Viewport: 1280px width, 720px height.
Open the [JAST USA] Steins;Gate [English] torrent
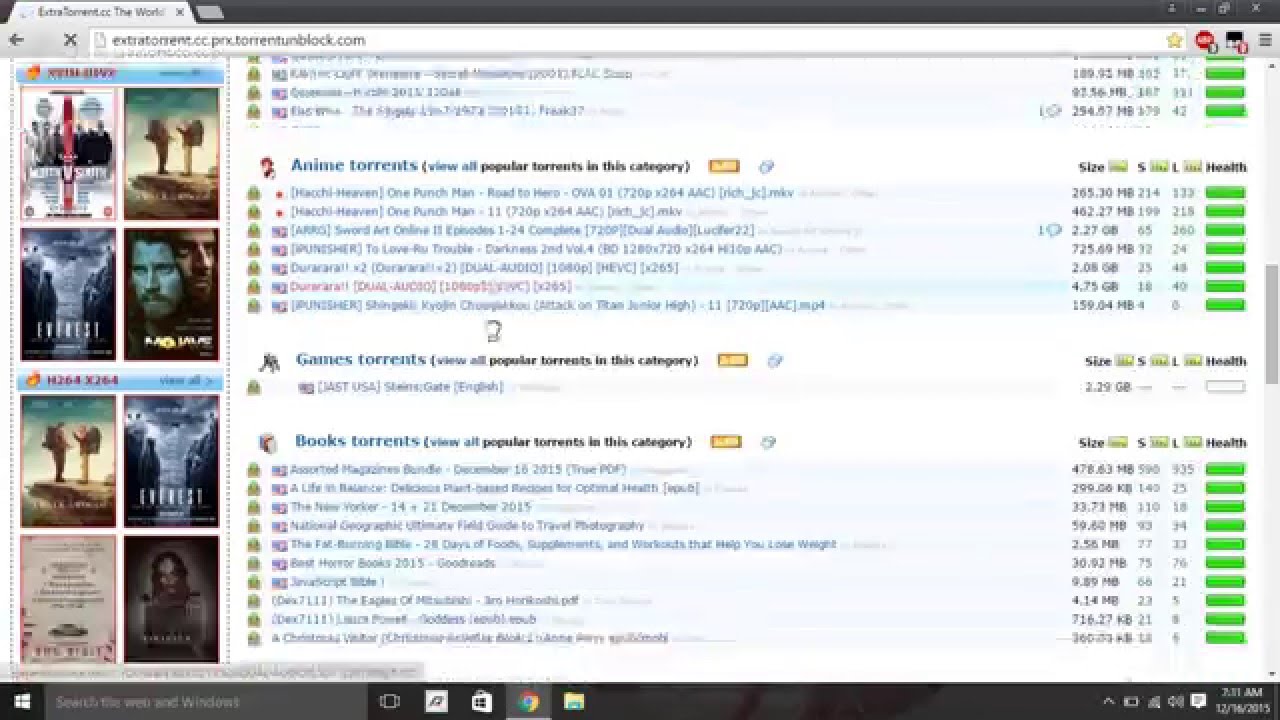(x=410, y=387)
